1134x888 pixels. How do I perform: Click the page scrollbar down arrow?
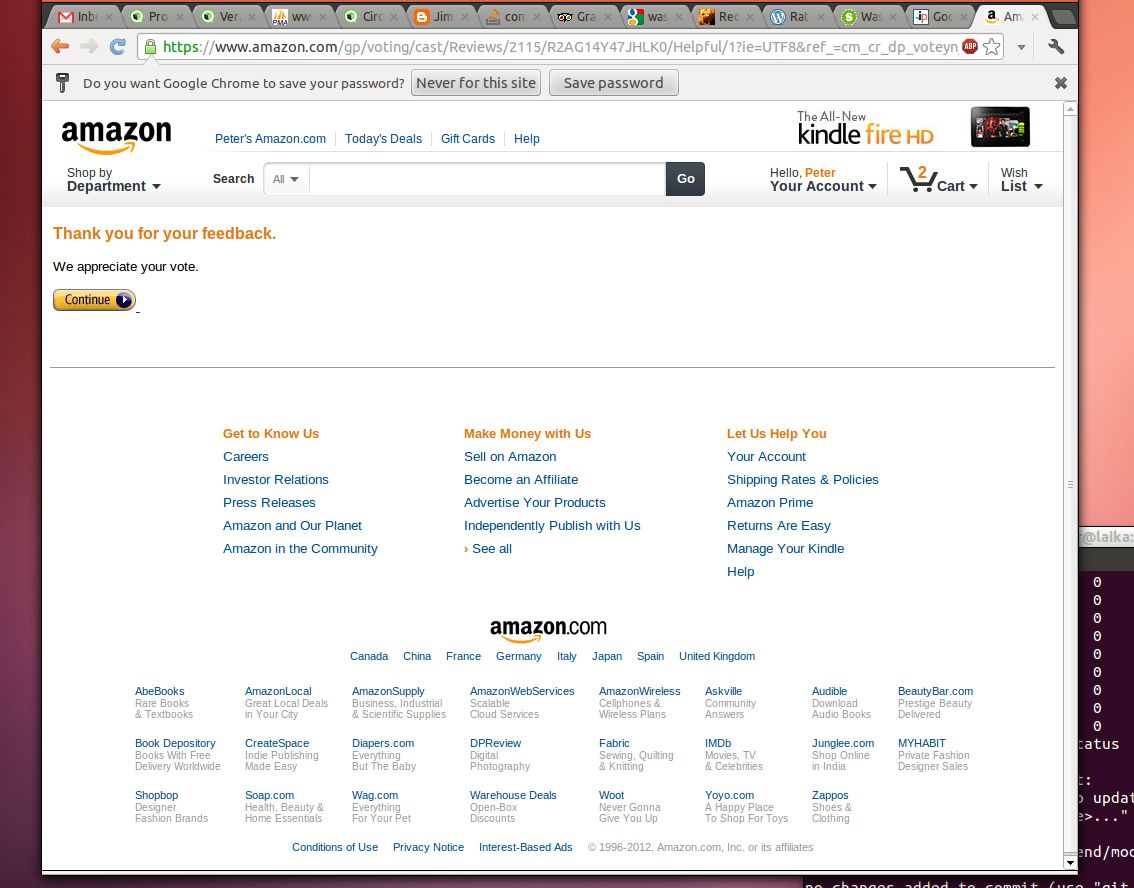click(x=1070, y=862)
